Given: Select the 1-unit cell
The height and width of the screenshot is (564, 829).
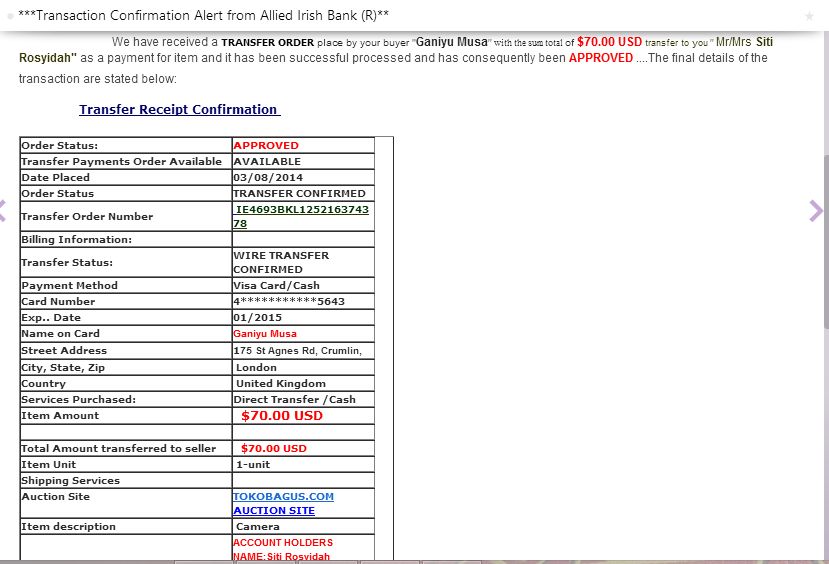Looking at the screenshot, I should tap(303, 465).
